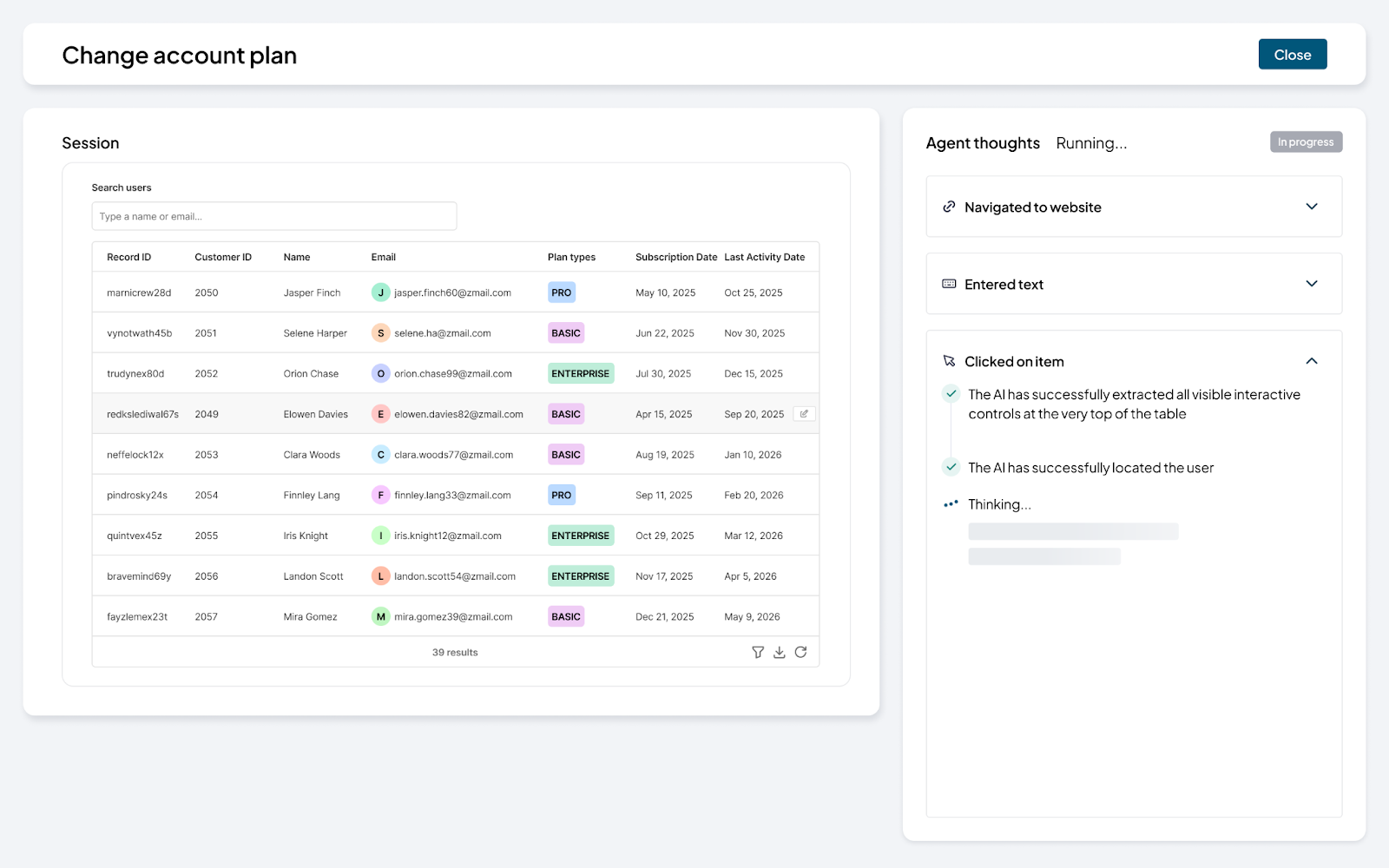
Task: Expand the Entered text section
Action: [1311, 284]
